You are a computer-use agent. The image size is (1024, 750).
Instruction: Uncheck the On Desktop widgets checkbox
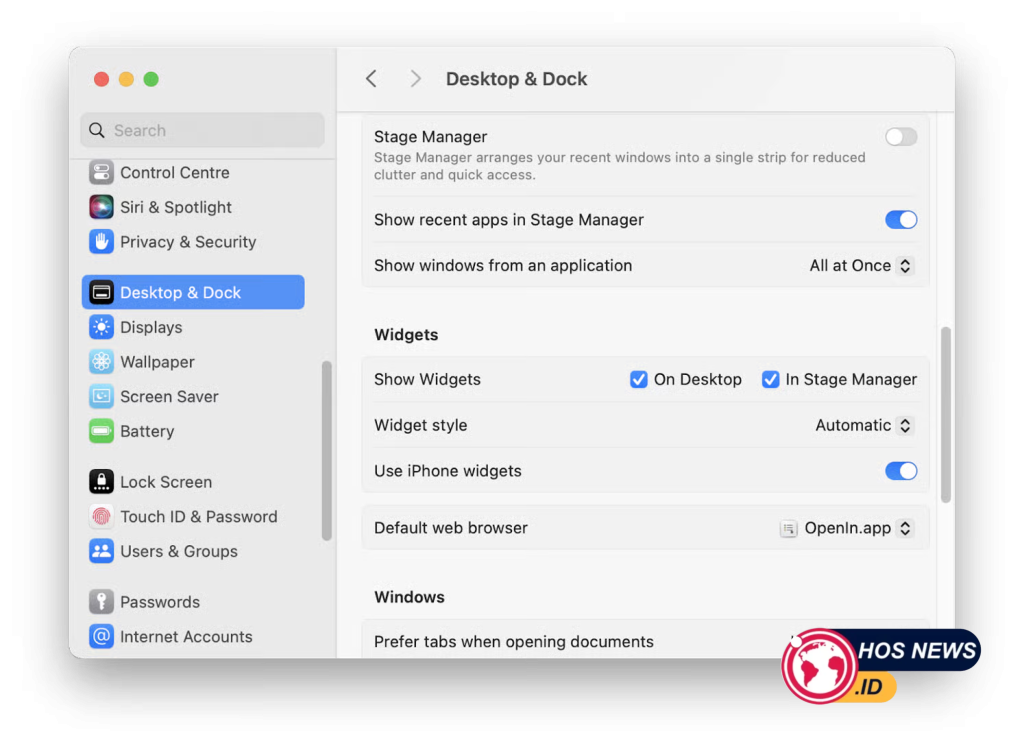639,380
